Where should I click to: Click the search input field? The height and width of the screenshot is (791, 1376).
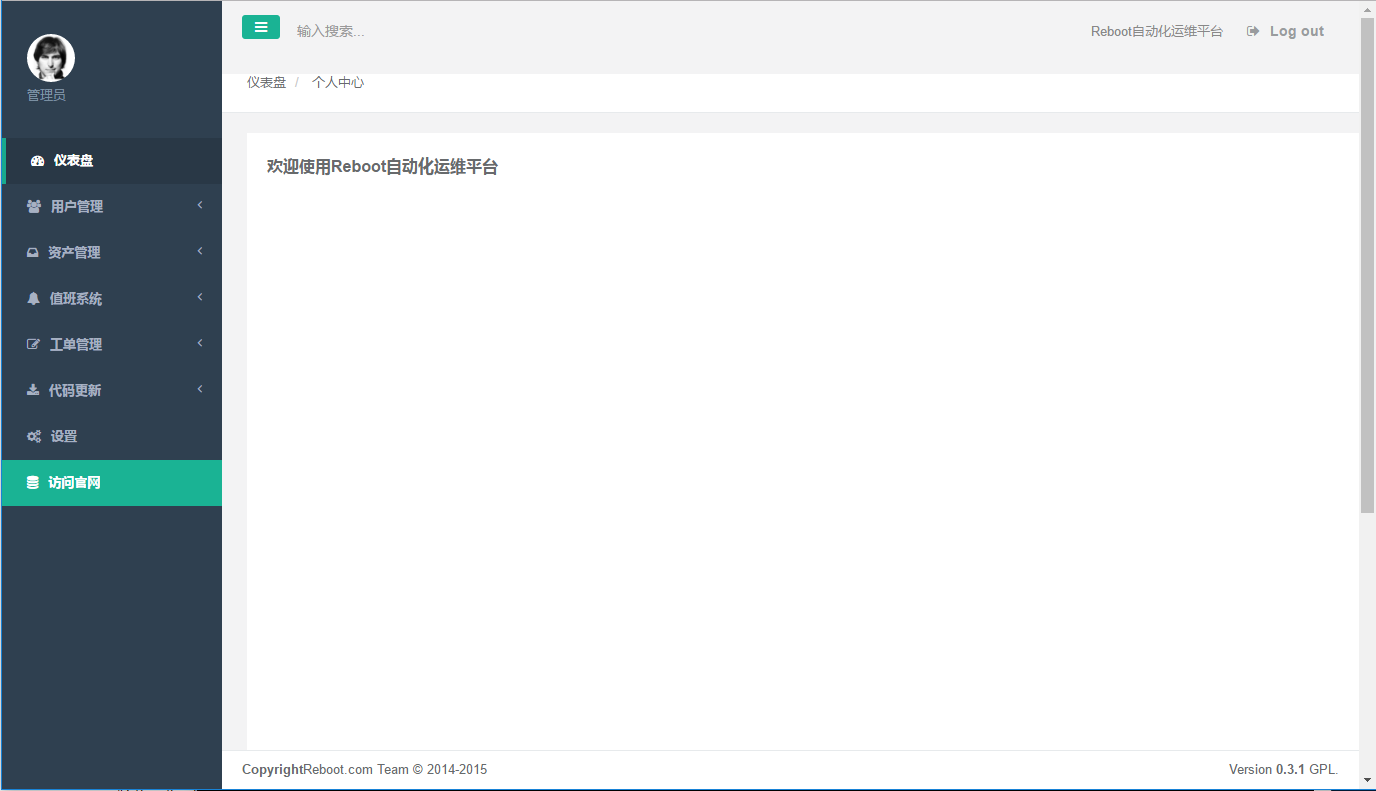click(380, 31)
